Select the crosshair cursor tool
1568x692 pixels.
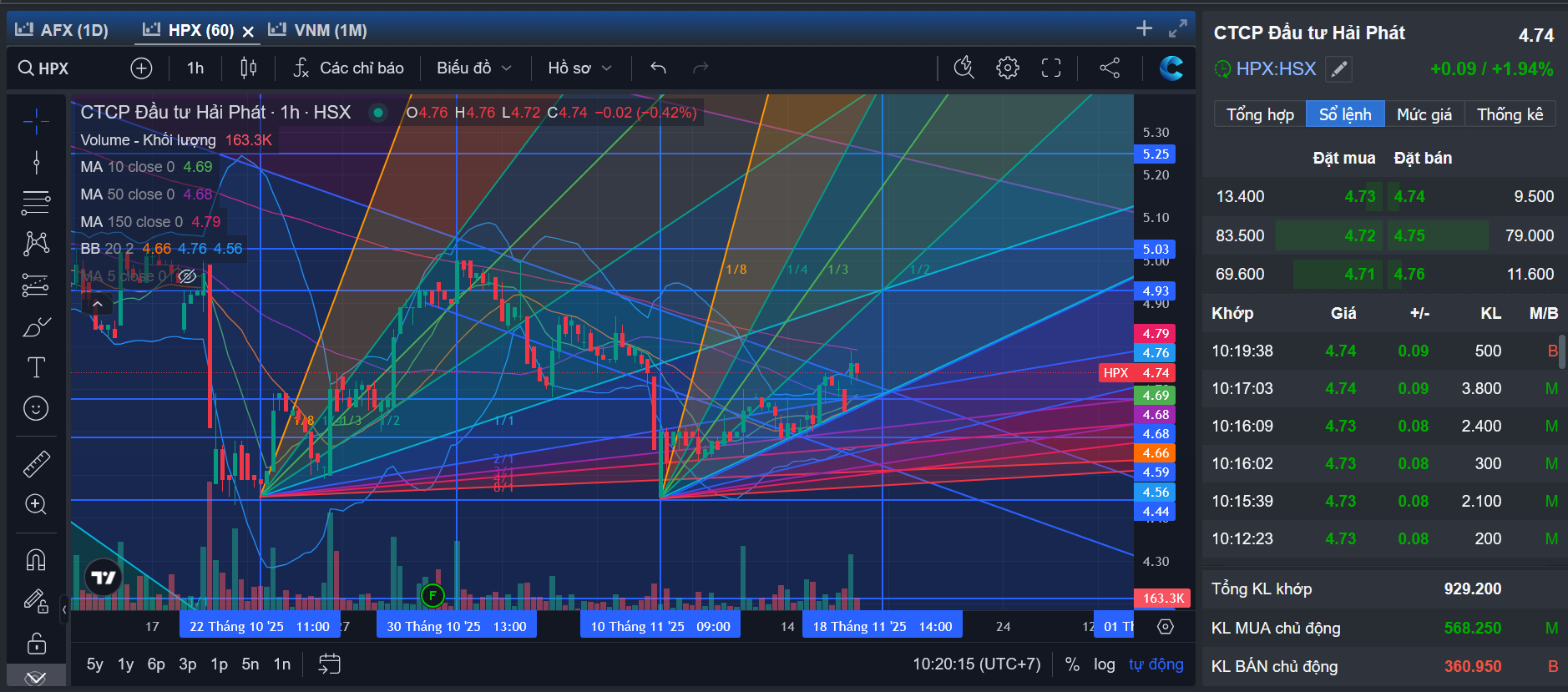[x=36, y=122]
